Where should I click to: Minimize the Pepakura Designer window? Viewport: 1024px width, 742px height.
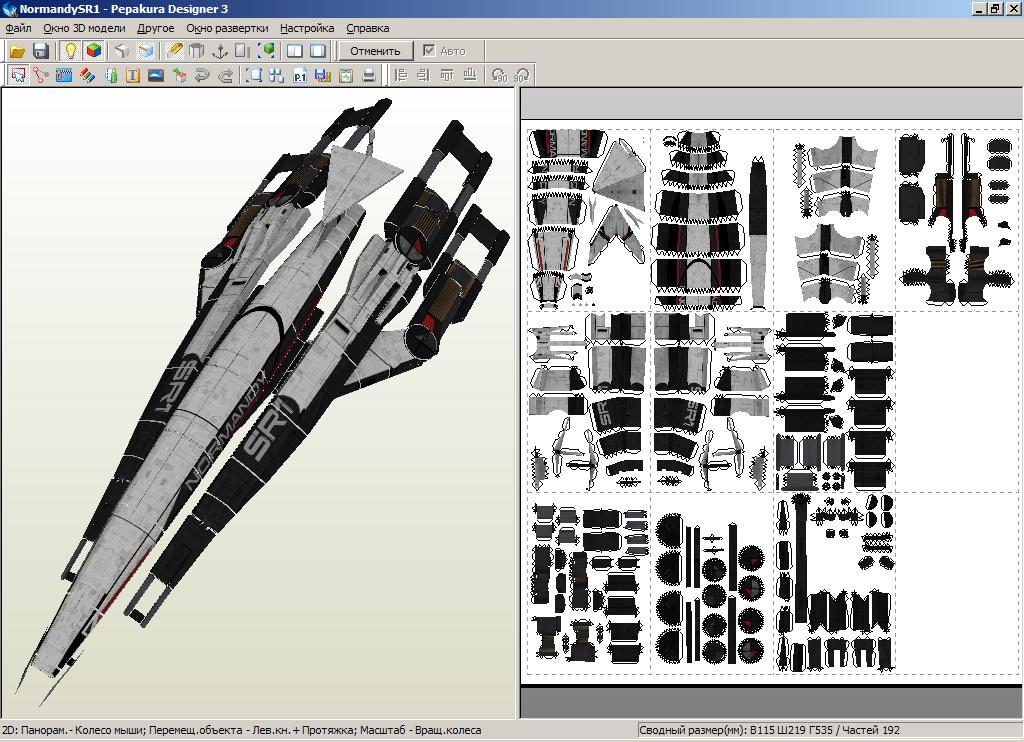(x=979, y=9)
